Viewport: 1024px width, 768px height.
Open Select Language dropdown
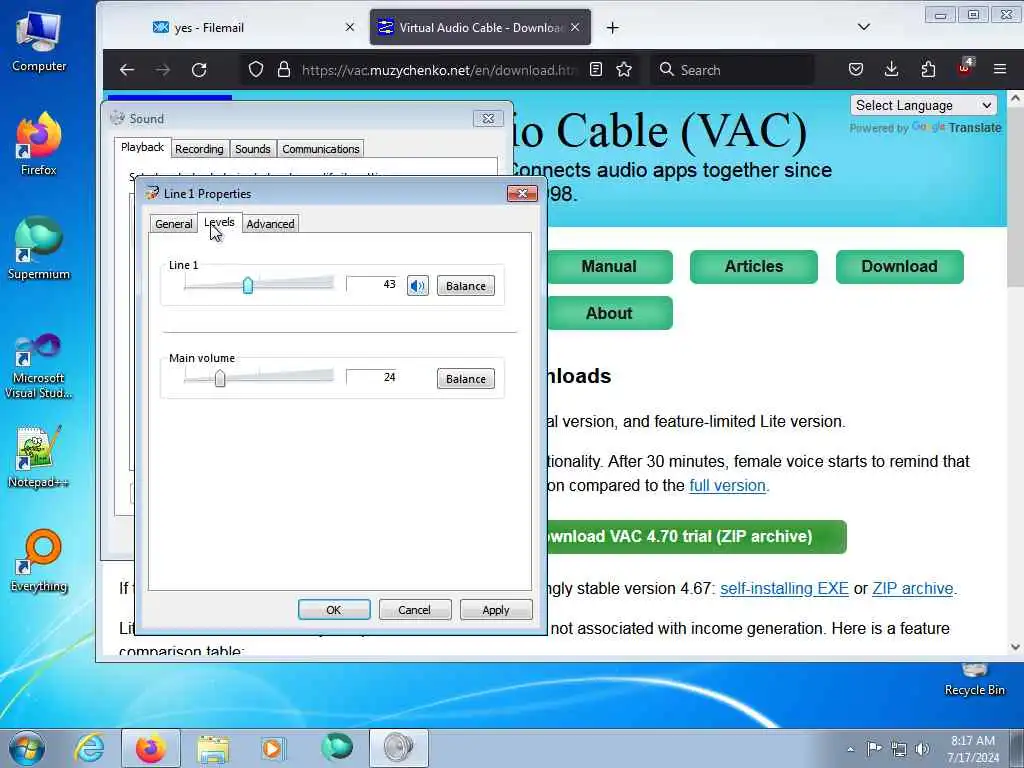pyautogui.click(x=923, y=105)
